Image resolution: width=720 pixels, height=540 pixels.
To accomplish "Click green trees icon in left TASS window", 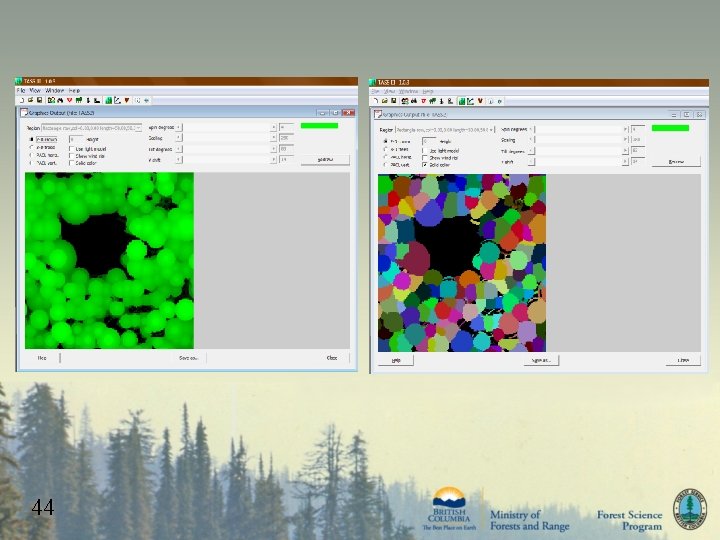I will 79,100.
